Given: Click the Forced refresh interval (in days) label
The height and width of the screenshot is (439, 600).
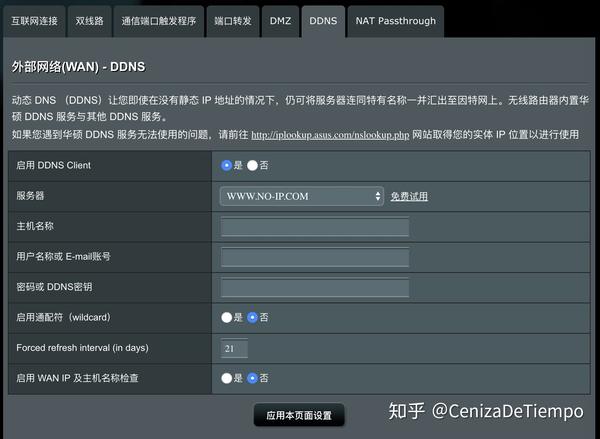Looking at the screenshot, I should tap(82, 348).
